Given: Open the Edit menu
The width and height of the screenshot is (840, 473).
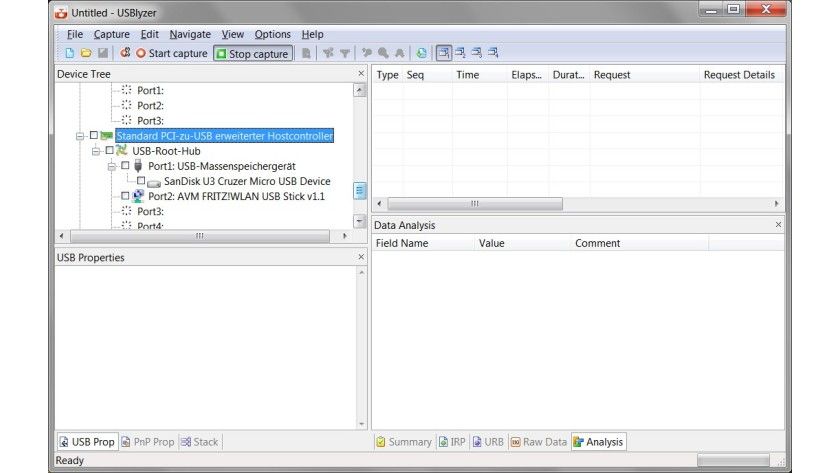Looking at the screenshot, I should point(149,34).
